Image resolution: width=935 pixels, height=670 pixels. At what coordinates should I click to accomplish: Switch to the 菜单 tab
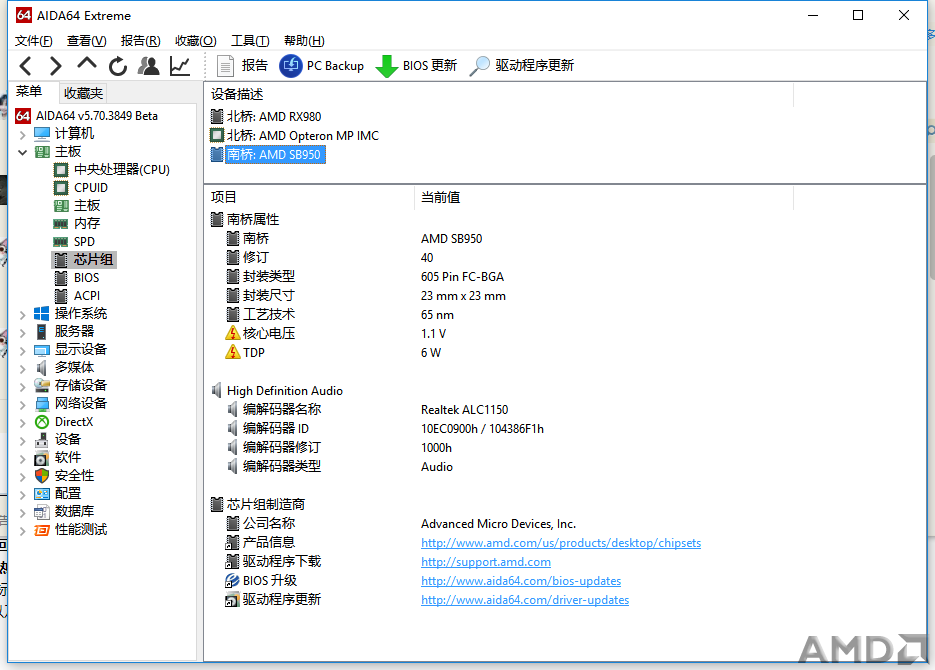[29, 91]
